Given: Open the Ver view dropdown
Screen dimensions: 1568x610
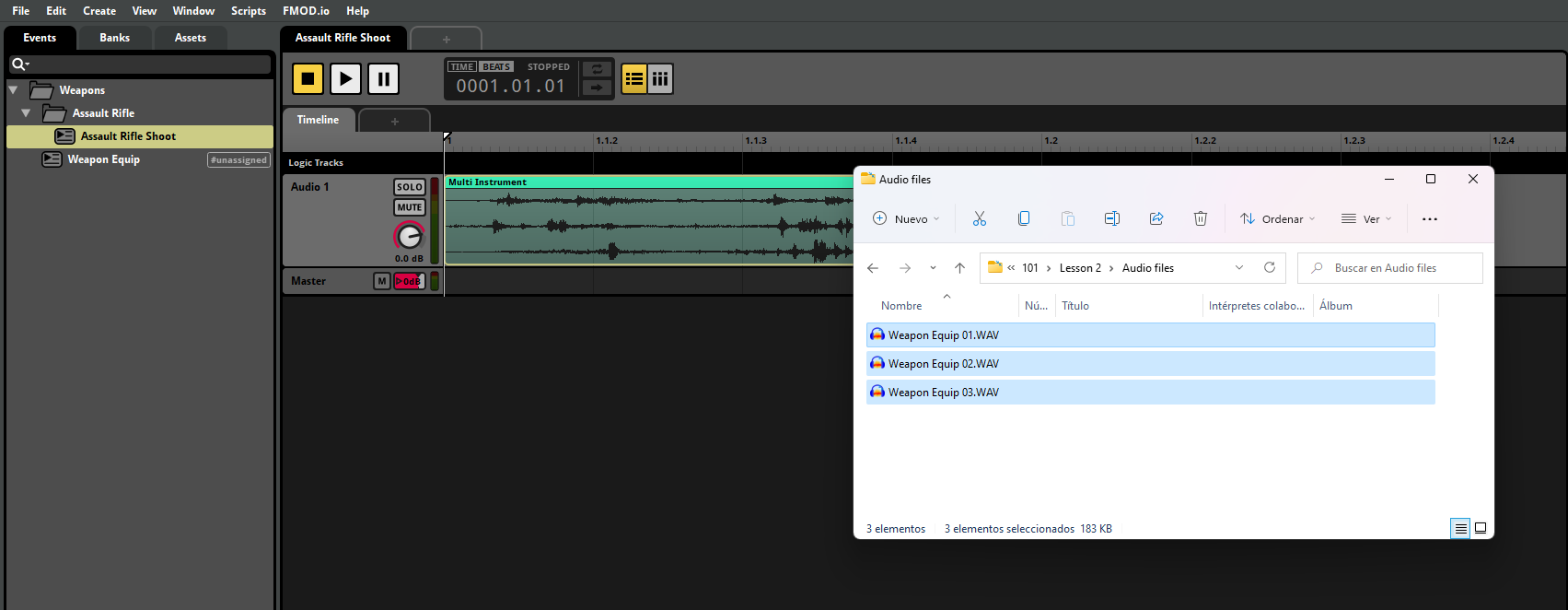Looking at the screenshot, I should pos(1365,218).
